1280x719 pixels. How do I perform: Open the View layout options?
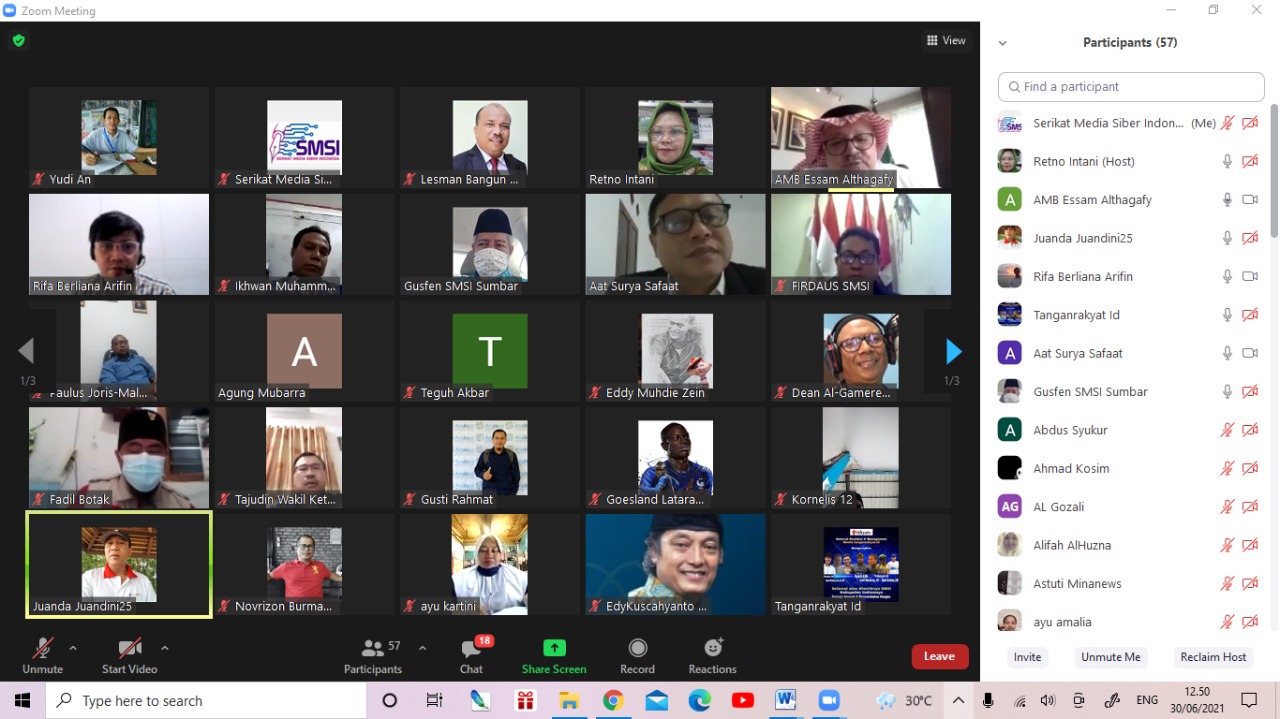(946, 41)
